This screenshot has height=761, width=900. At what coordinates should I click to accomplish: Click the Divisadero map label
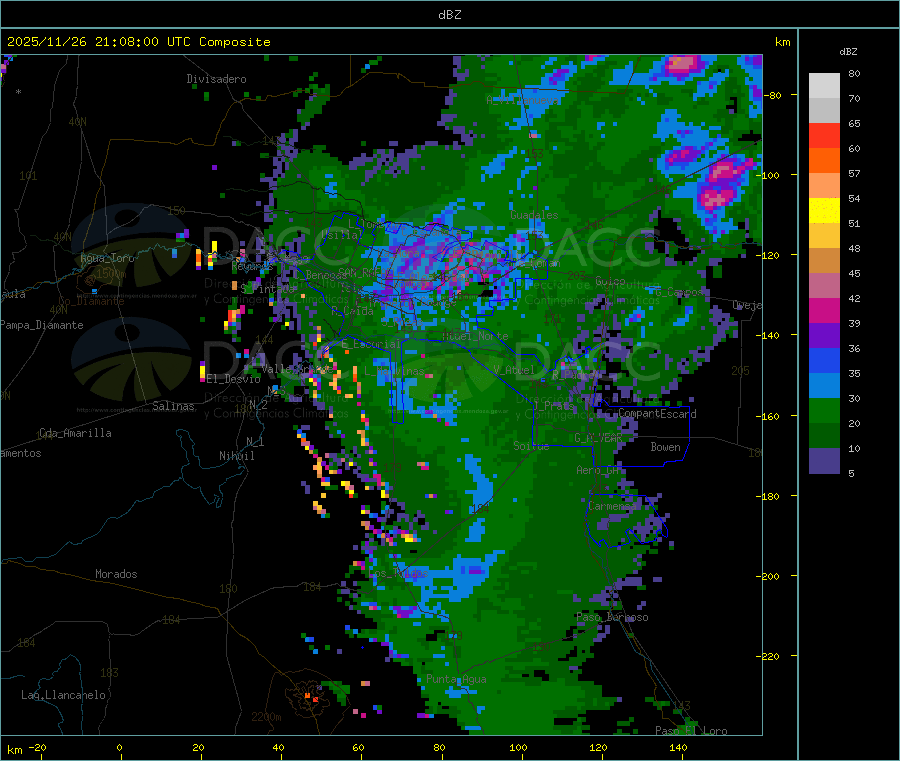(x=216, y=79)
